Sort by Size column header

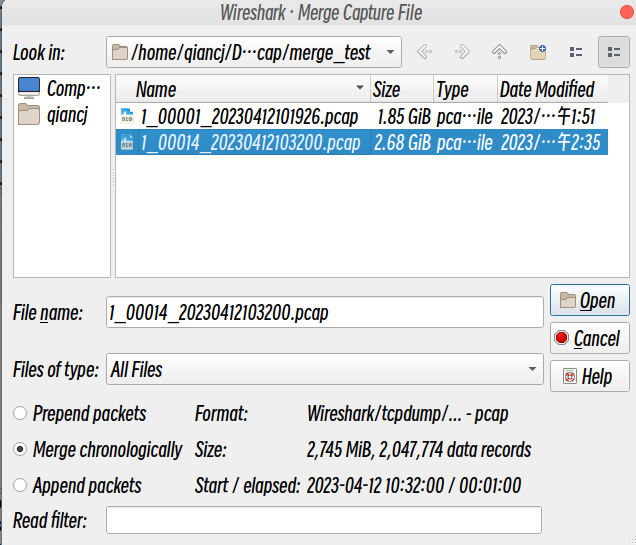(402, 89)
